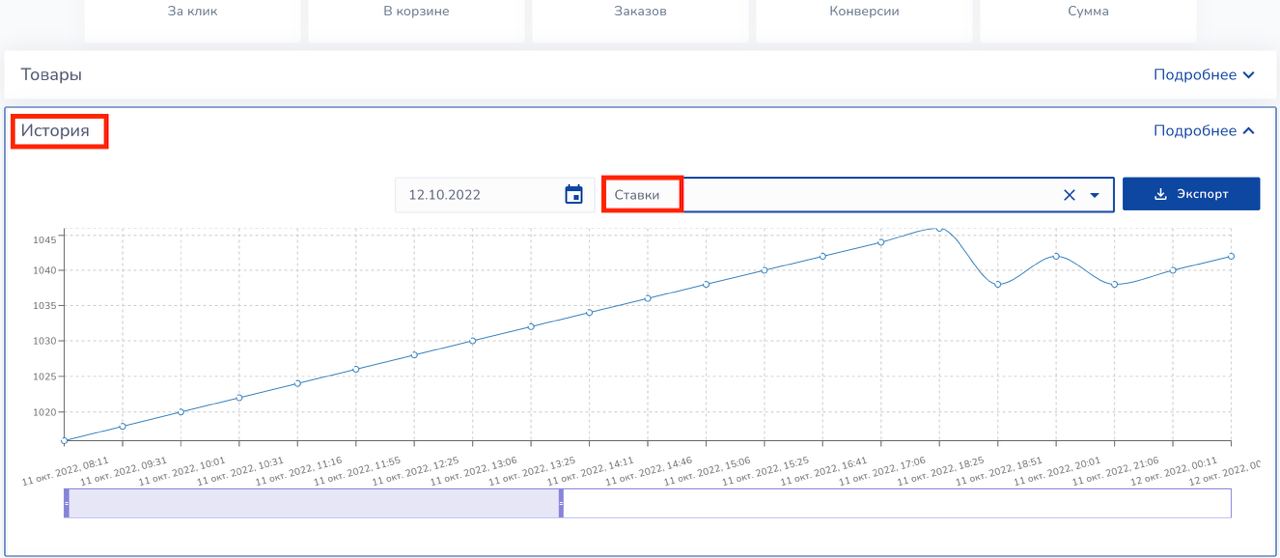Screen dimensions: 1280x558
Task: Click the download icon on Экспорт
Action: point(1160,194)
